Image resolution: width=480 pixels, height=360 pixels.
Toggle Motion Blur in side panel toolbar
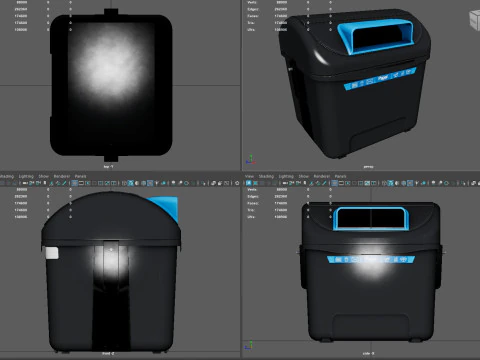click(x=440, y=183)
